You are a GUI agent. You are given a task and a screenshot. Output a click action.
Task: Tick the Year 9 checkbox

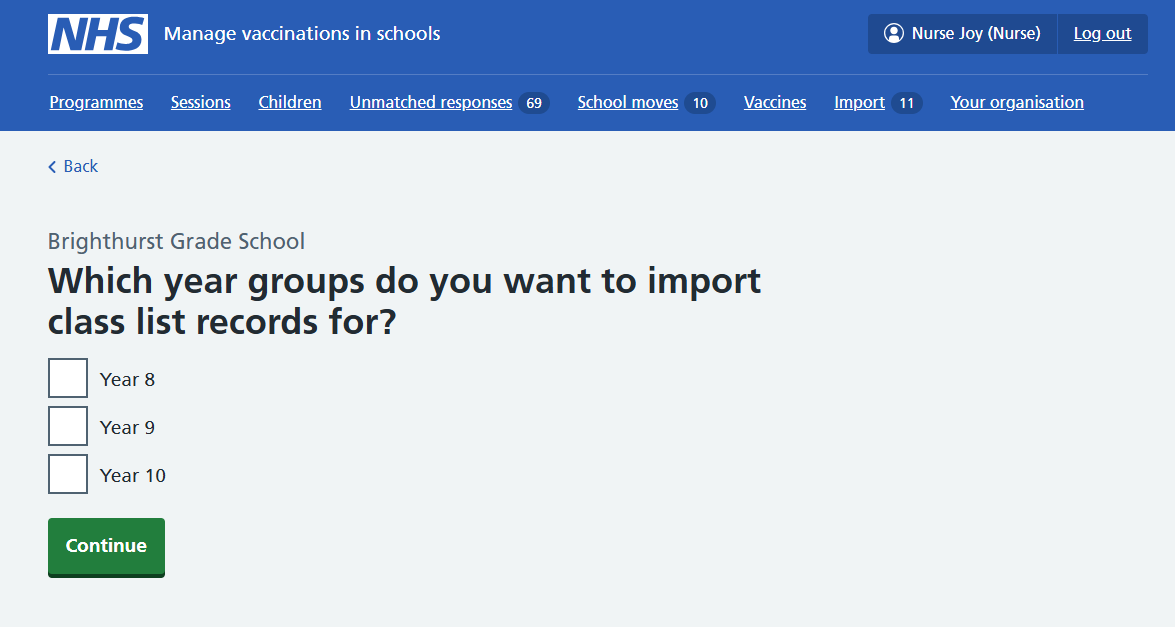[68, 426]
